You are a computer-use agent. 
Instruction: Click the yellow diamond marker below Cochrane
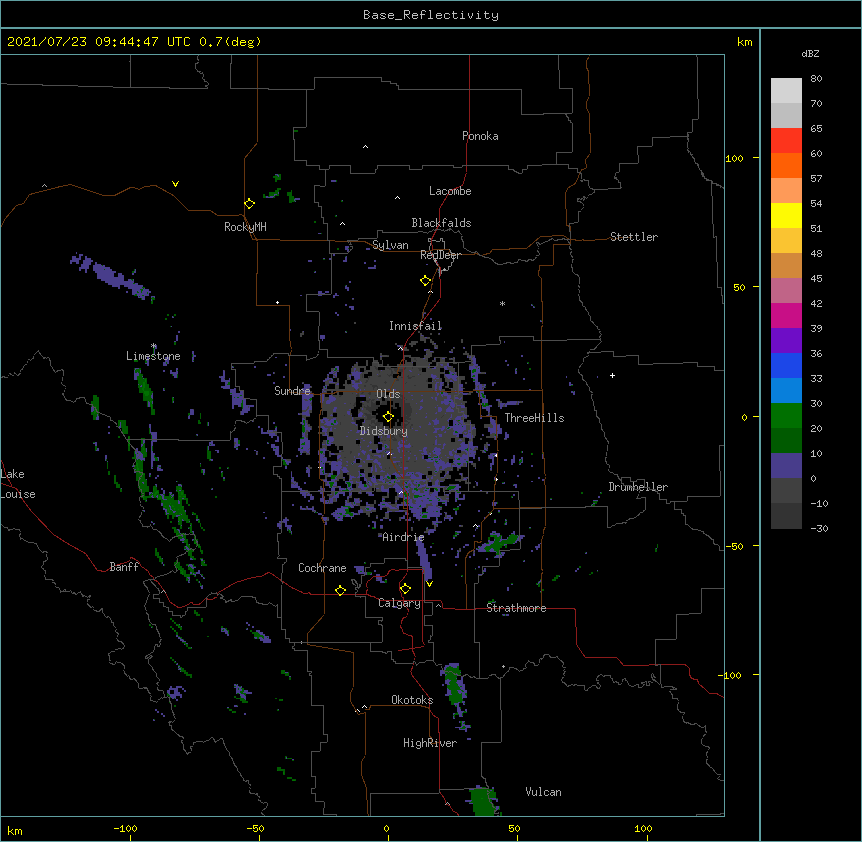(x=340, y=590)
